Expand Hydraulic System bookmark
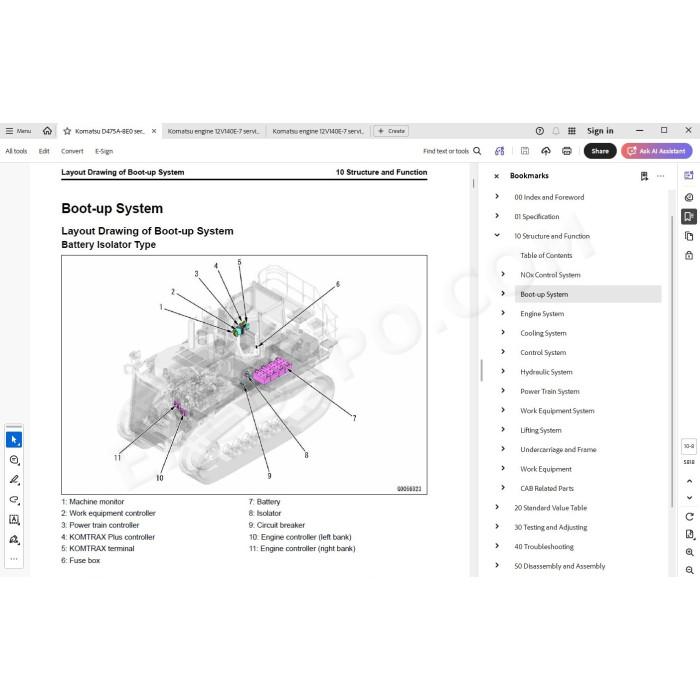 click(503, 371)
